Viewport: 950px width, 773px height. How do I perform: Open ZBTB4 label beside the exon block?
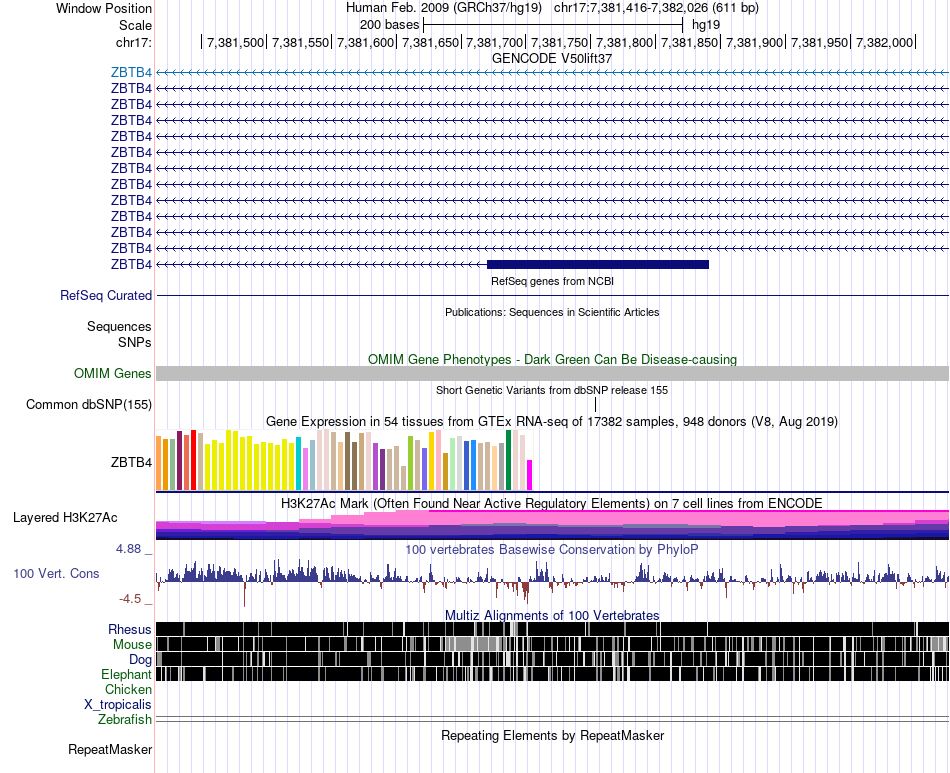[x=131, y=265]
